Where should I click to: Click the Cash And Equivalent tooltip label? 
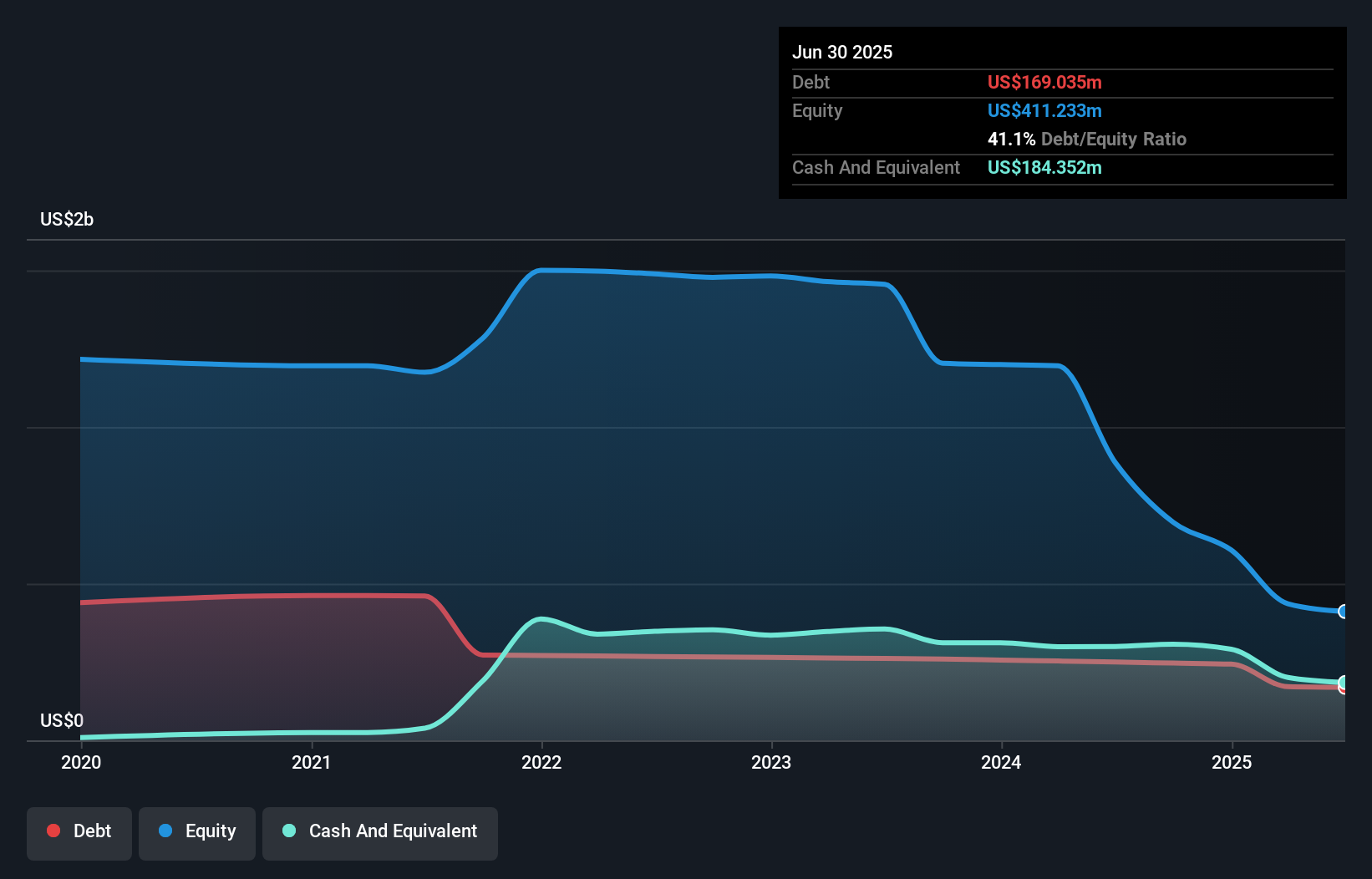pyautogui.click(x=876, y=167)
